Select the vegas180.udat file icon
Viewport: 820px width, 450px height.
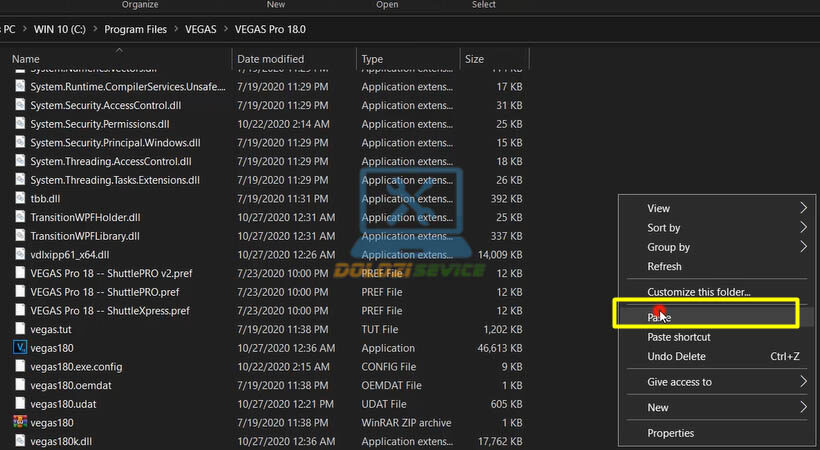point(20,404)
